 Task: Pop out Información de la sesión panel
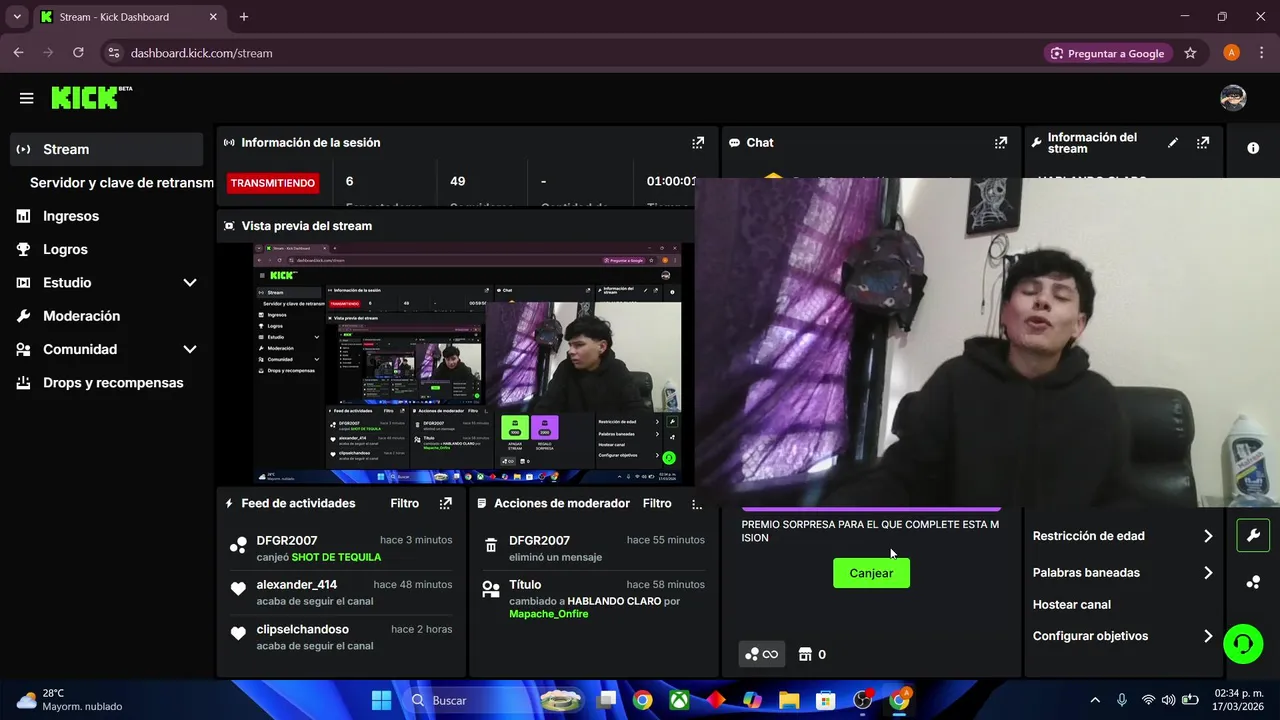click(698, 143)
